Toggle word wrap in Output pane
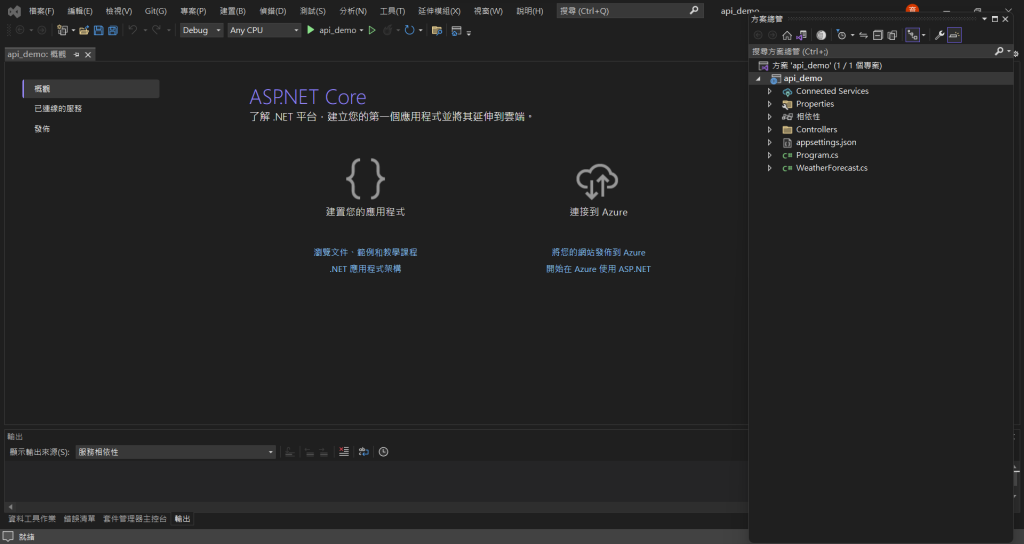This screenshot has height=544, width=1024. coord(364,452)
